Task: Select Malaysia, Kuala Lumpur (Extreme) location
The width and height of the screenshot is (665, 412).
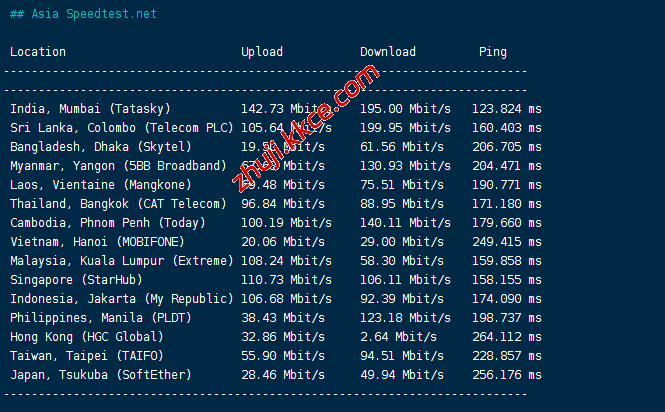Action: tap(121, 261)
